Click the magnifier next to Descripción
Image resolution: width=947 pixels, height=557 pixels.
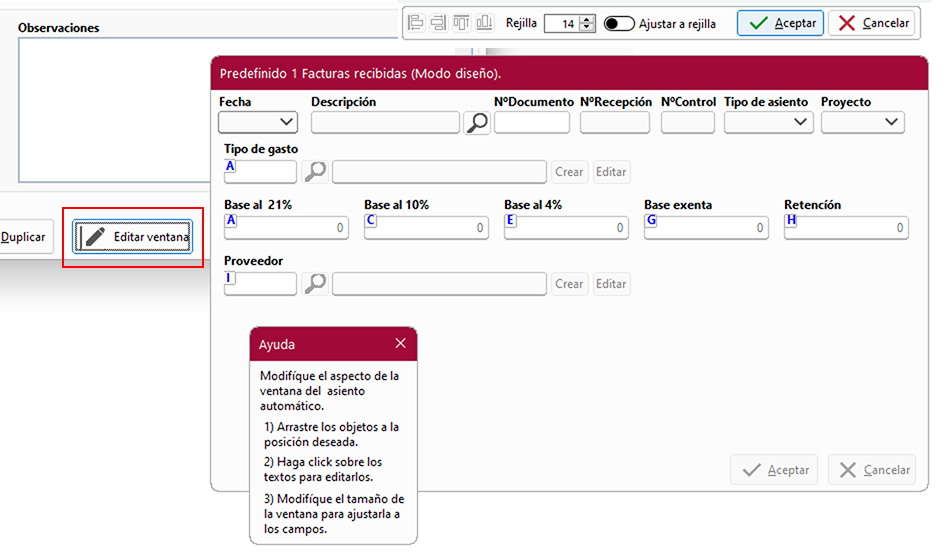477,123
